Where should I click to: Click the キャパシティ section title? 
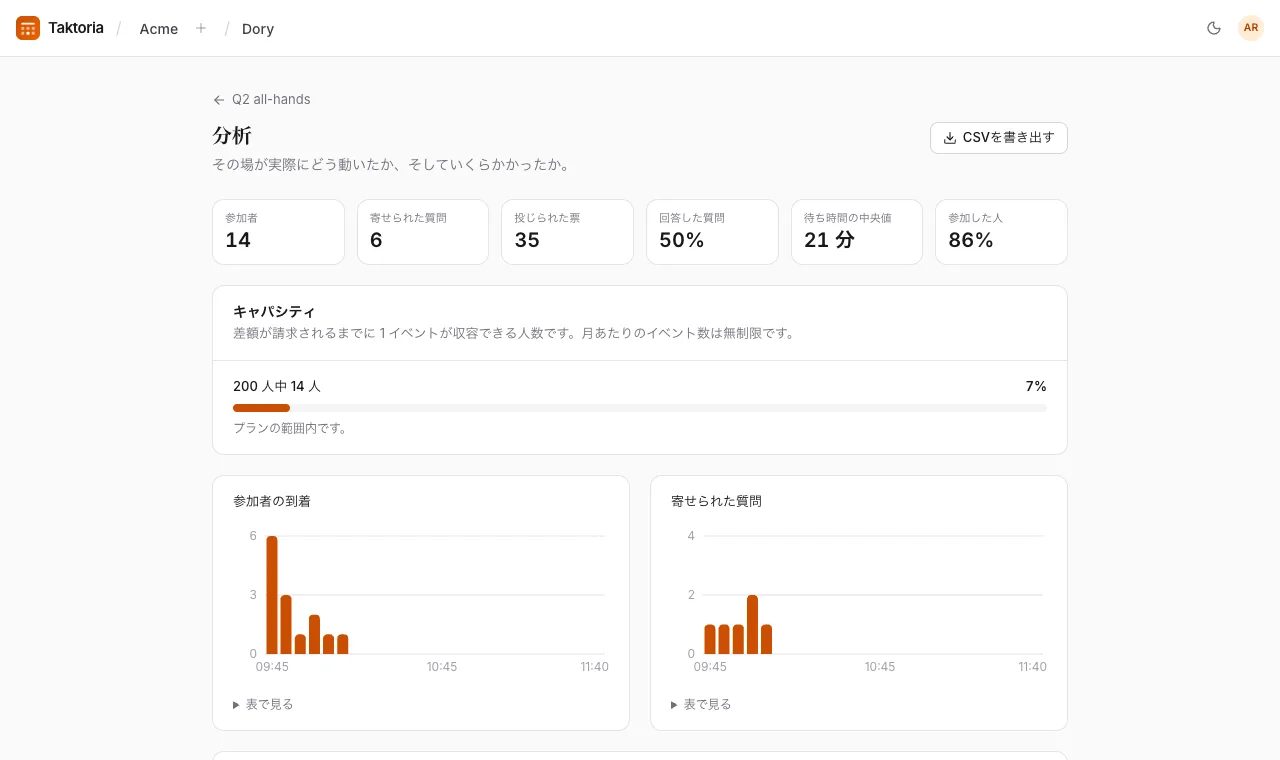[x=274, y=312]
